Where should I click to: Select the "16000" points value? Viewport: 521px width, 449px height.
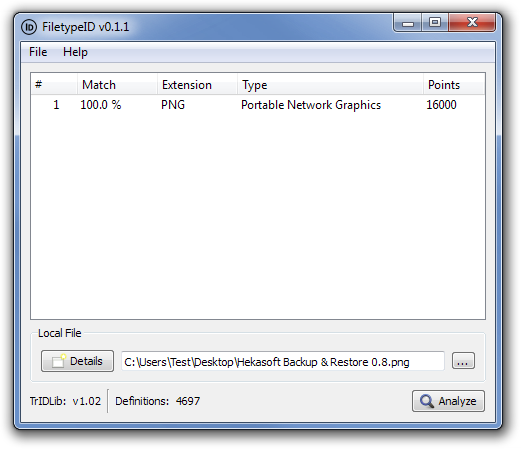pyautogui.click(x=441, y=105)
